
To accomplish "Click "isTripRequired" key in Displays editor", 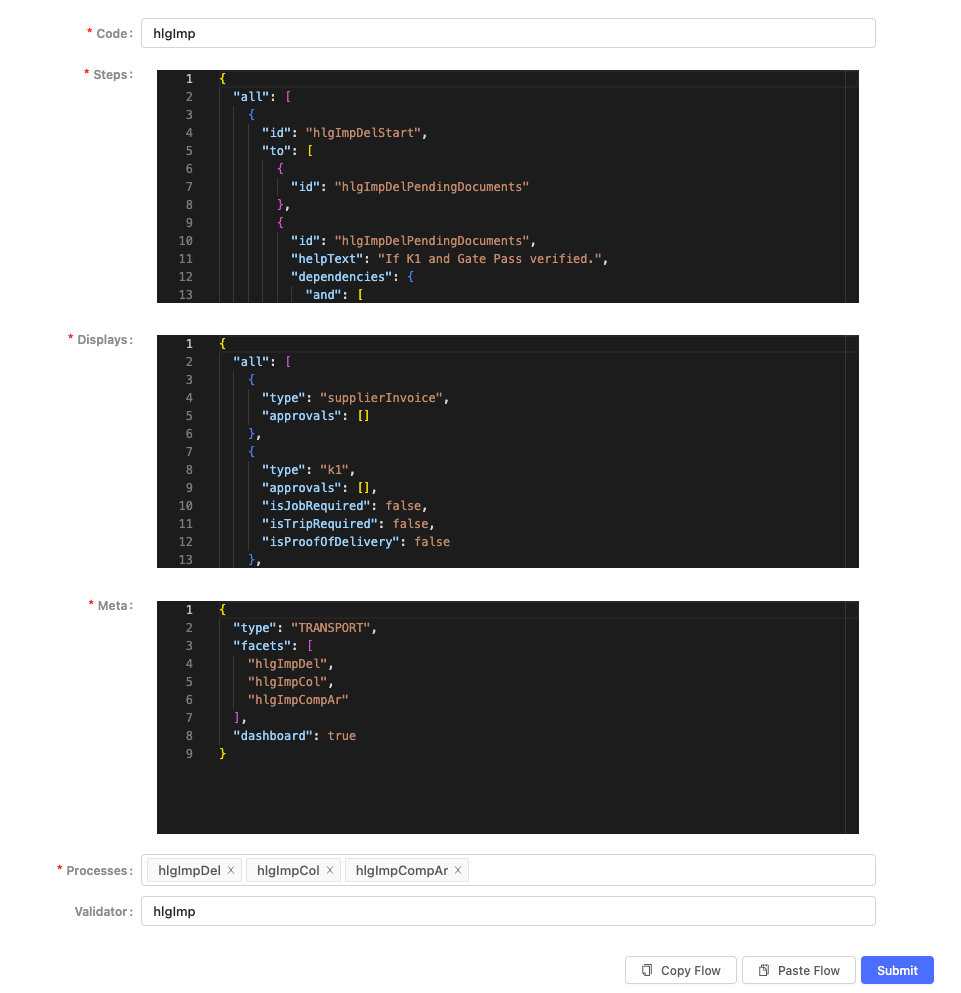I will pos(320,524).
